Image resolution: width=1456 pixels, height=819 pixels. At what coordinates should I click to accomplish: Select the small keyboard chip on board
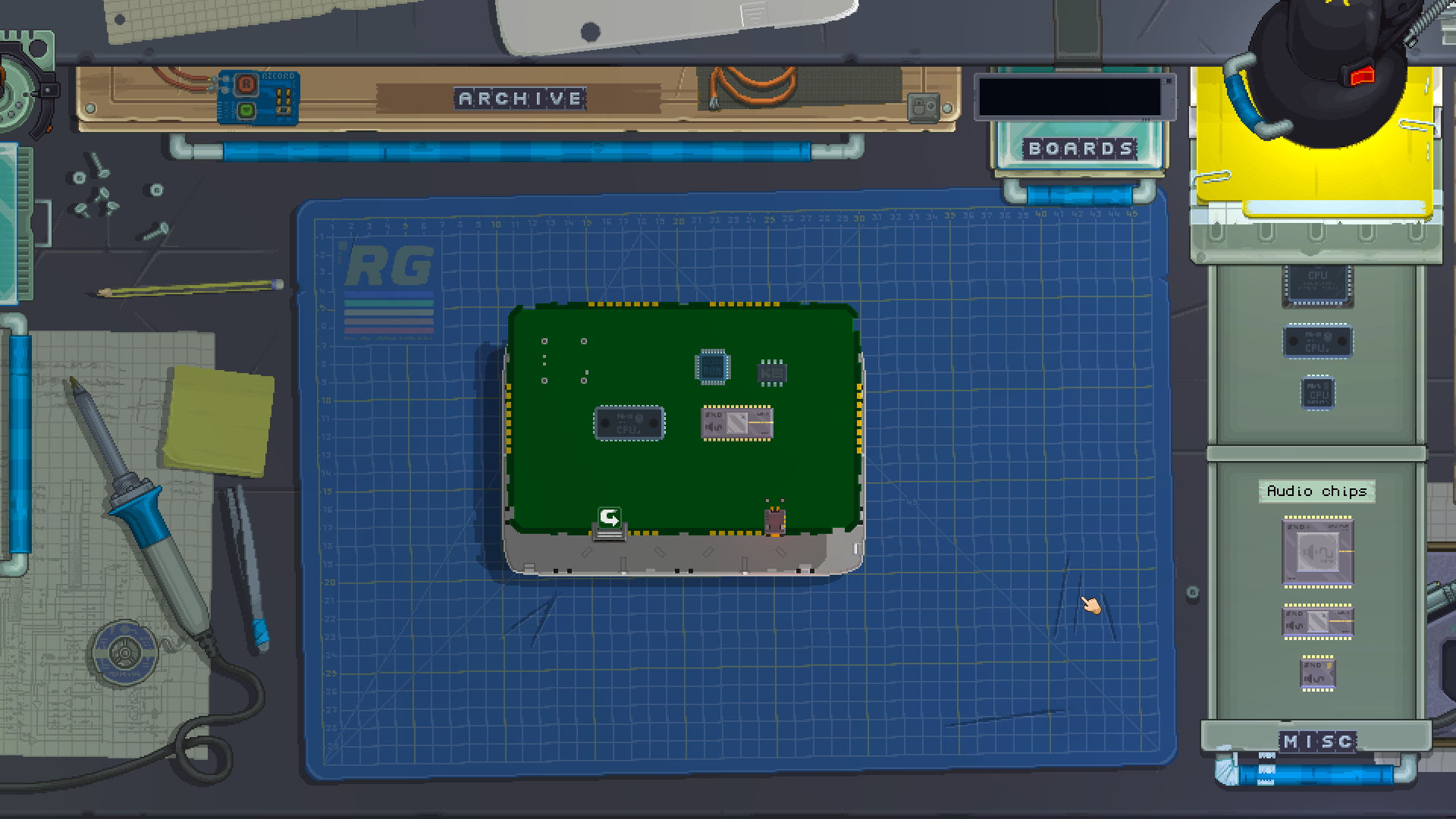(772, 372)
